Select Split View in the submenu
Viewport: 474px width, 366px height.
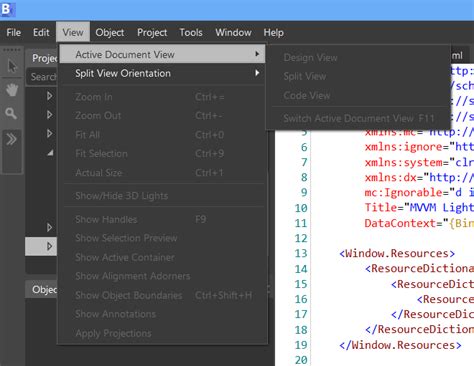coord(358,76)
